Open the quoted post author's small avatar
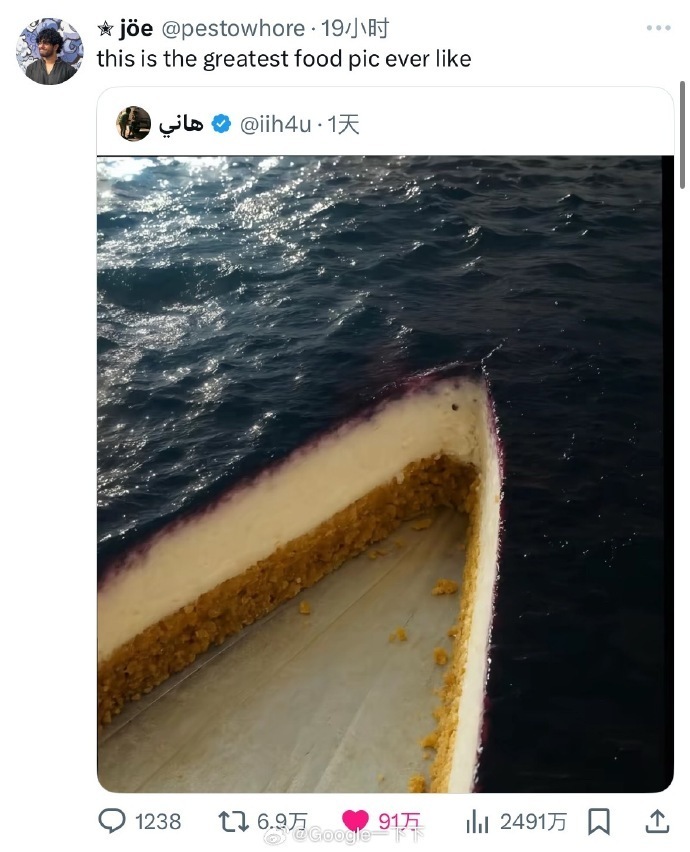690x852 pixels. (x=133, y=124)
